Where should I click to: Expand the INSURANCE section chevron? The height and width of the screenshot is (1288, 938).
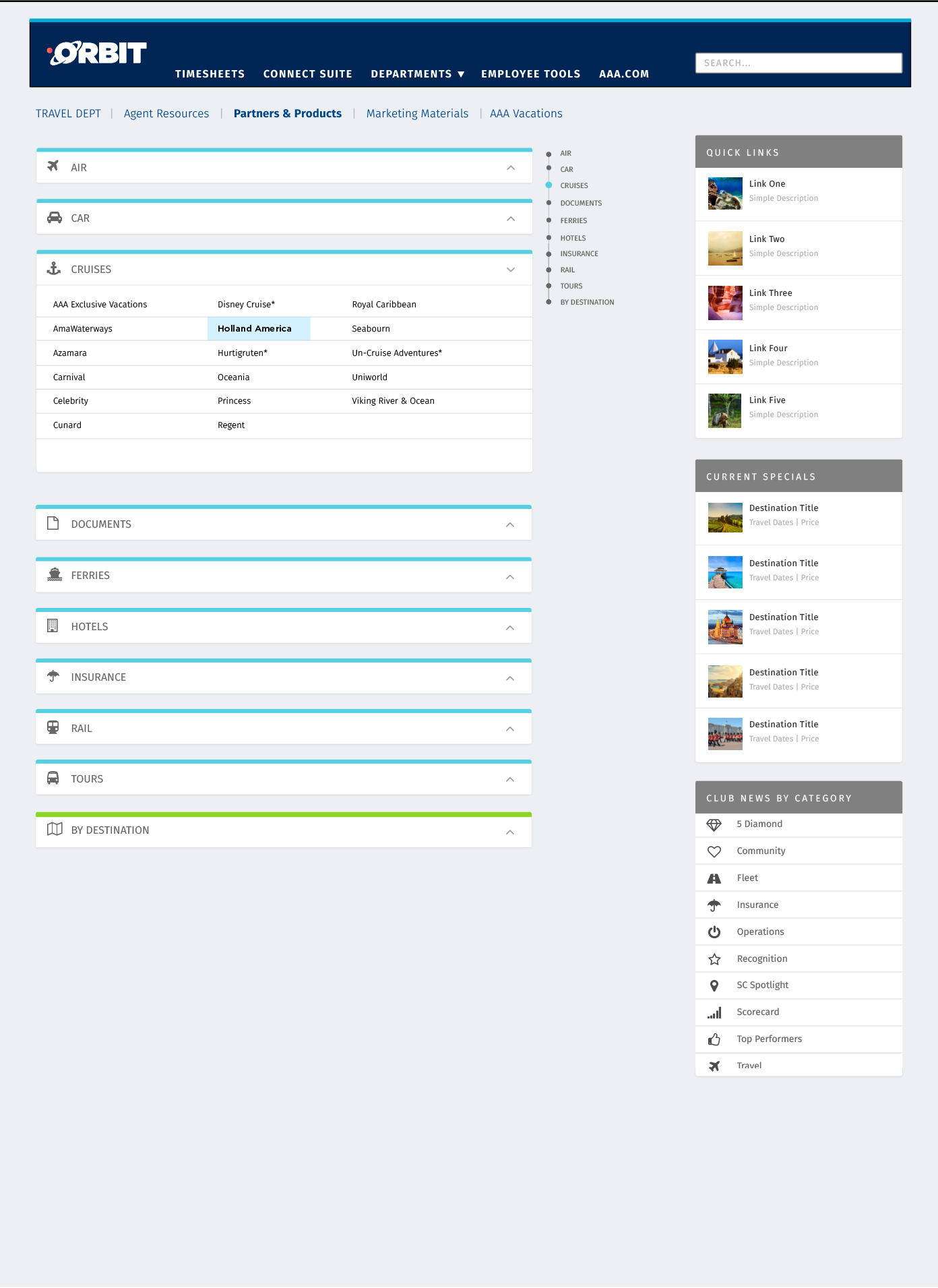pos(510,678)
